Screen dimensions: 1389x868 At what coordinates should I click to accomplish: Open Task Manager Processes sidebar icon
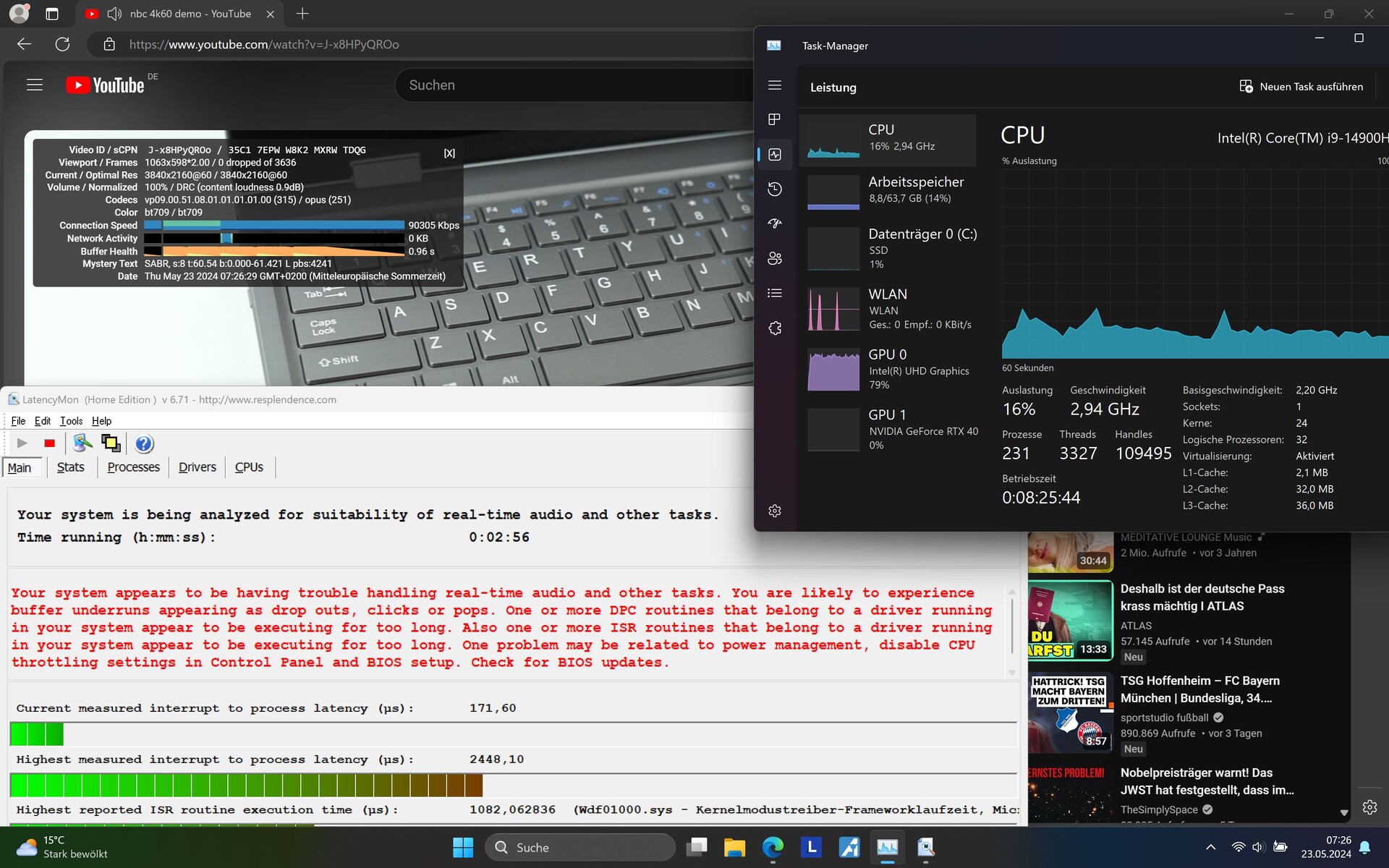click(x=775, y=119)
